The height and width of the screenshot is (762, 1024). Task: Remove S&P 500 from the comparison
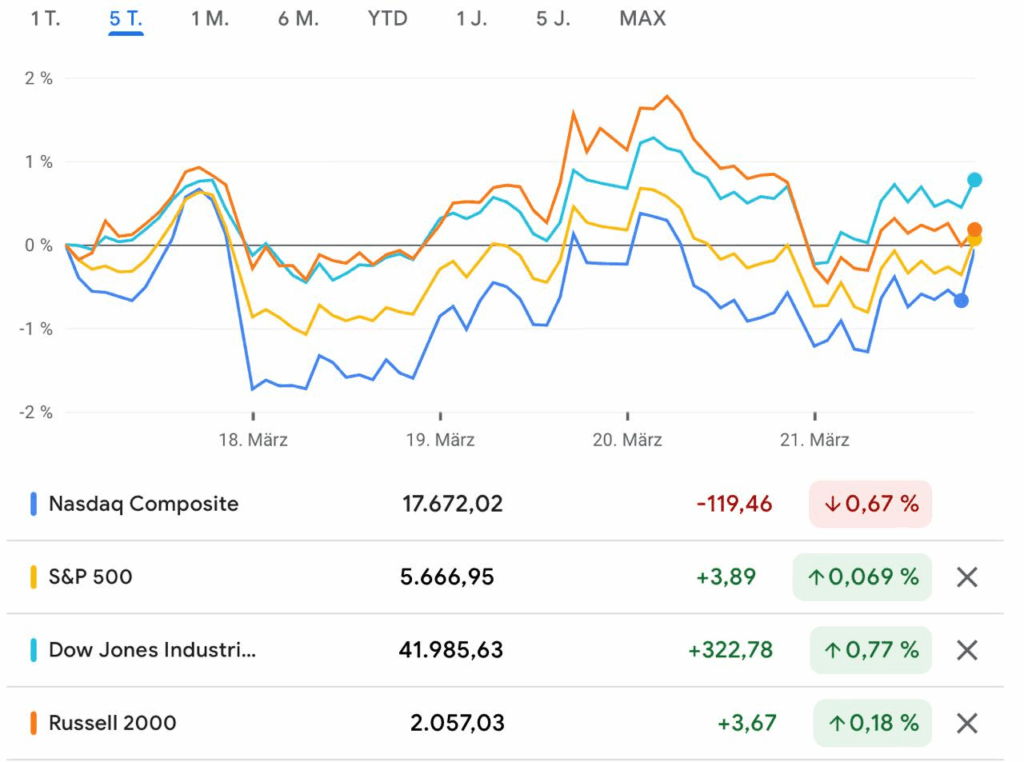click(x=966, y=577)
